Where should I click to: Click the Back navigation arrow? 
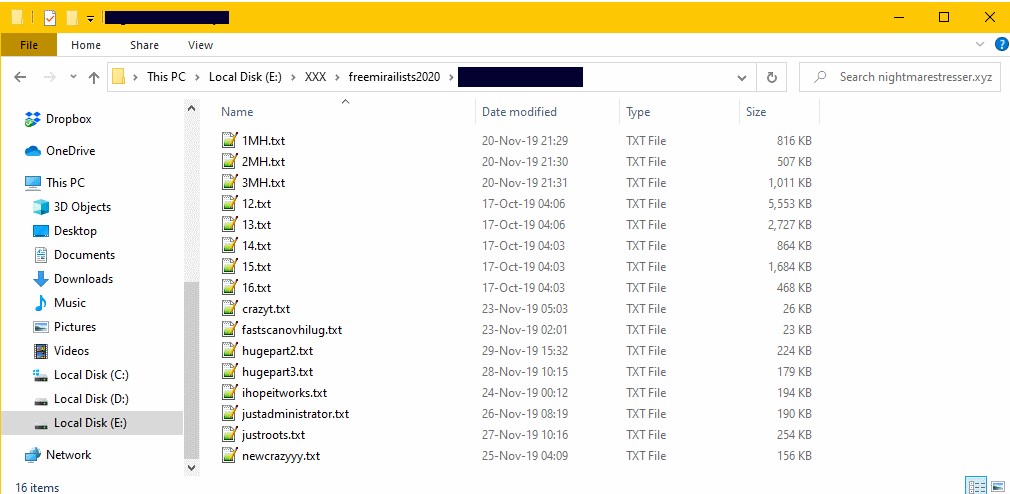(20, 77)
